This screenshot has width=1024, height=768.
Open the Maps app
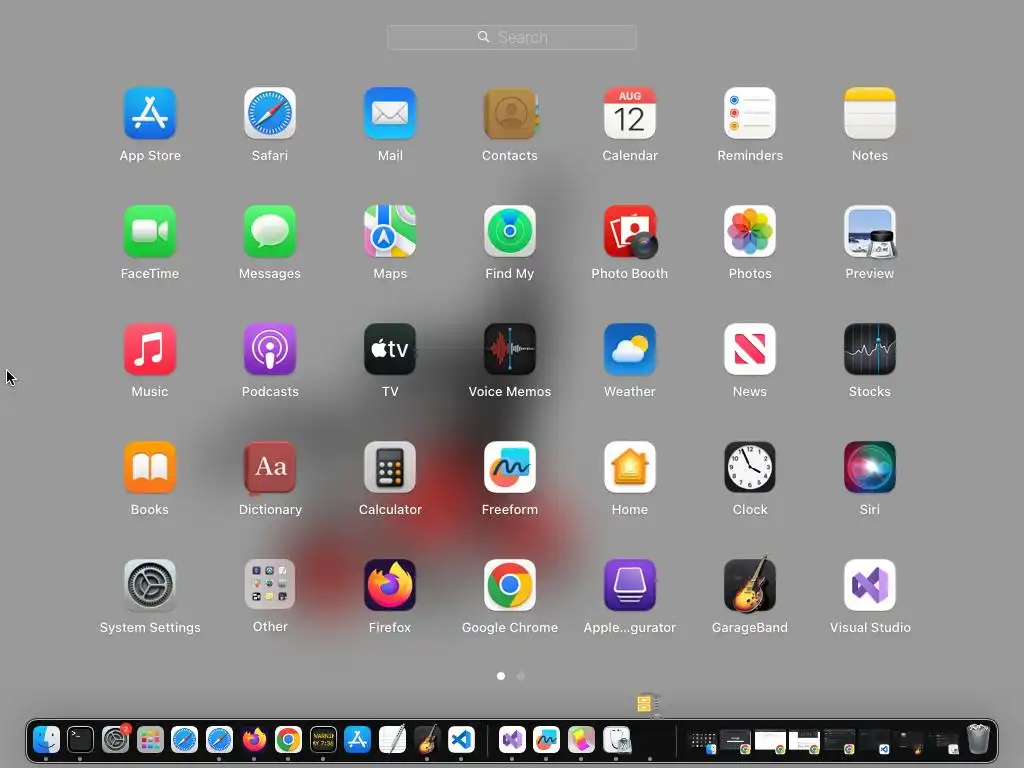(390, 231)
